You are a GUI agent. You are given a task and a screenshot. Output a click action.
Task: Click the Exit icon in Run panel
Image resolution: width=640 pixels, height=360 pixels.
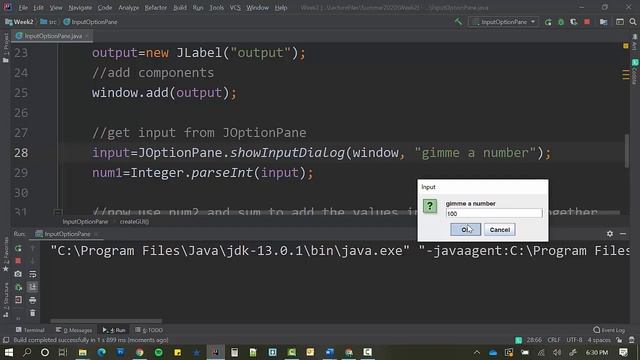point(18,300)
